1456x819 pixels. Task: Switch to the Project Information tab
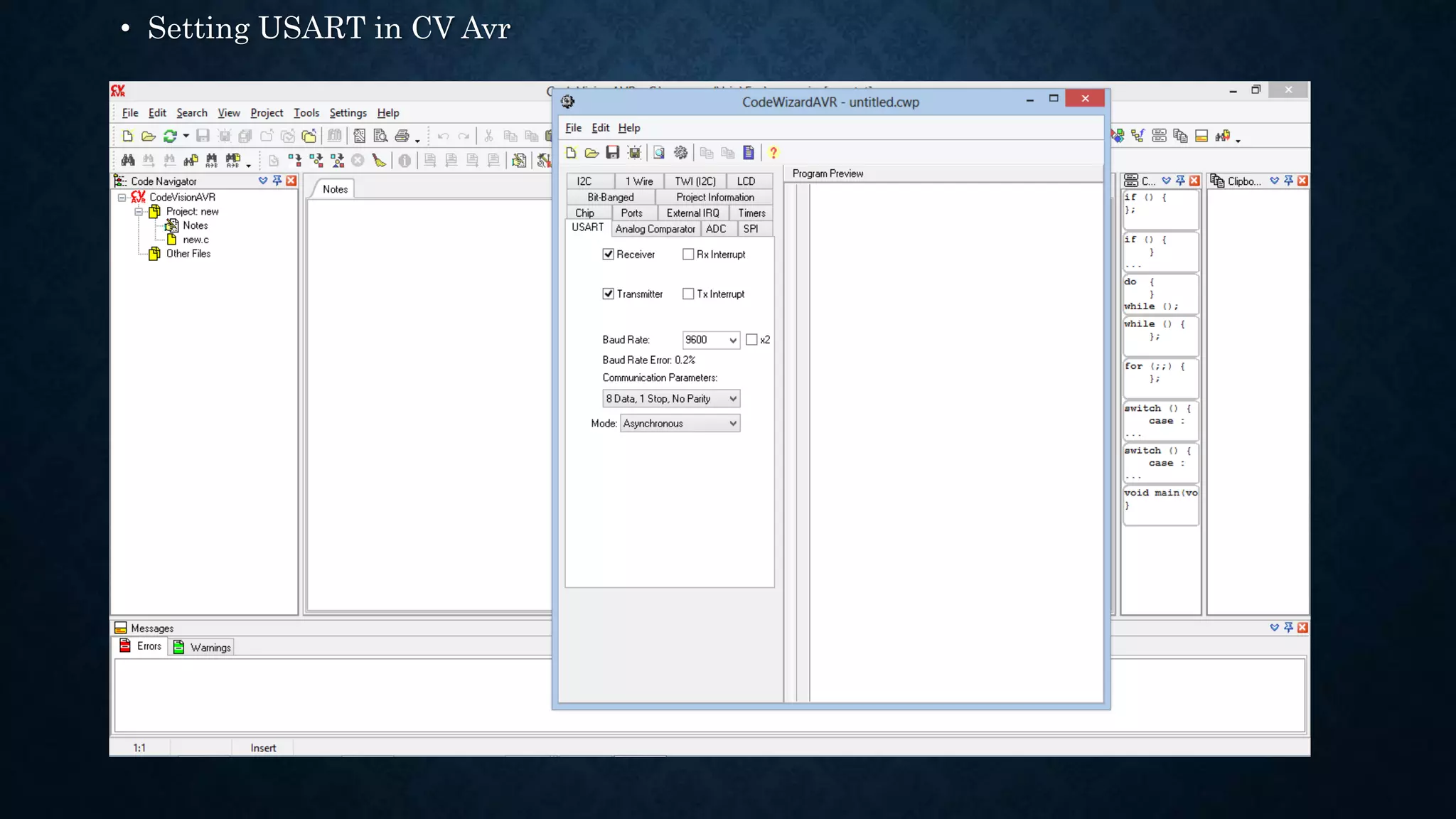(715, 198)
